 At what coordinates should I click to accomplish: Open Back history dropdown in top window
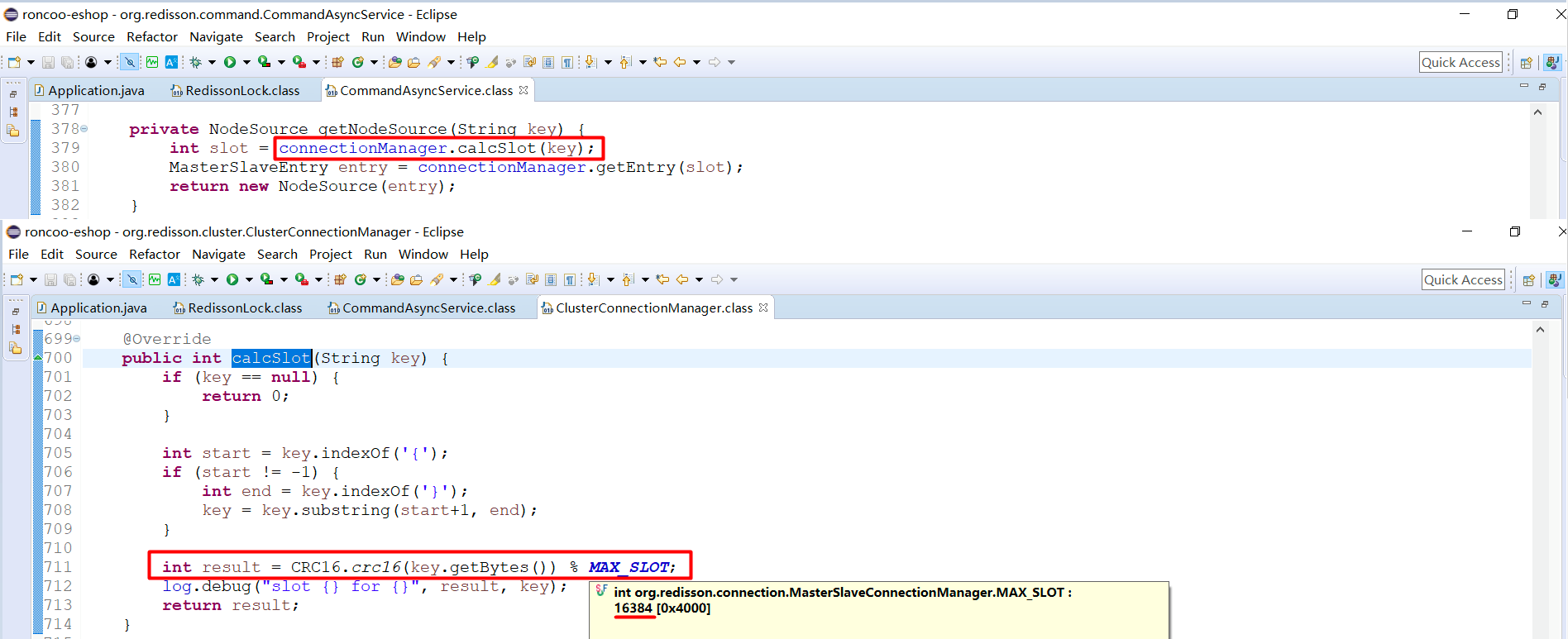[696, 62]
